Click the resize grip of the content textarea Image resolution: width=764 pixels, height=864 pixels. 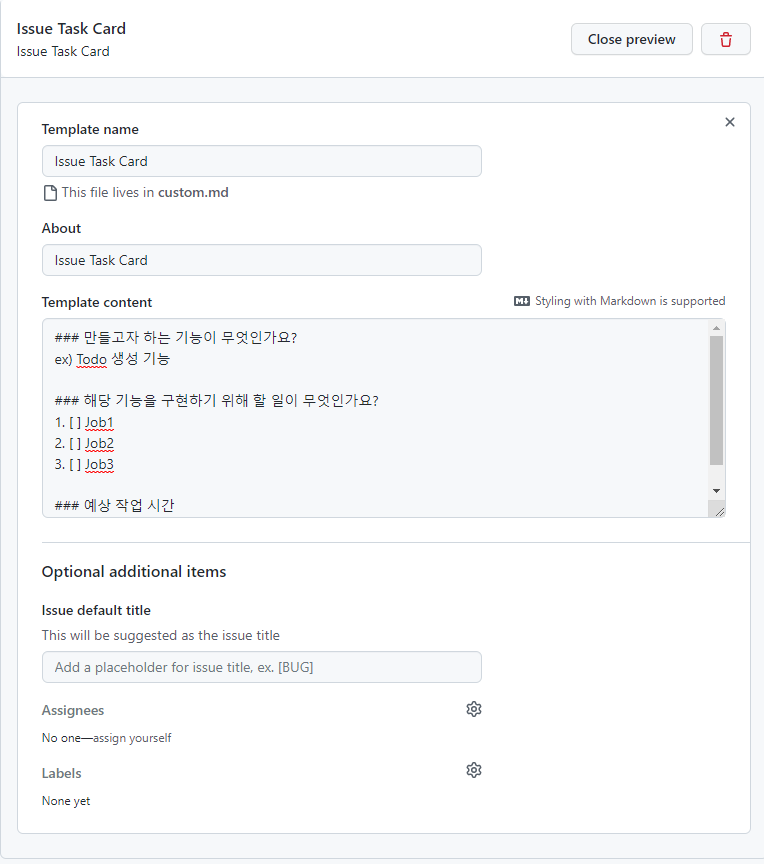pyautogui.click(x=720, y=510)
